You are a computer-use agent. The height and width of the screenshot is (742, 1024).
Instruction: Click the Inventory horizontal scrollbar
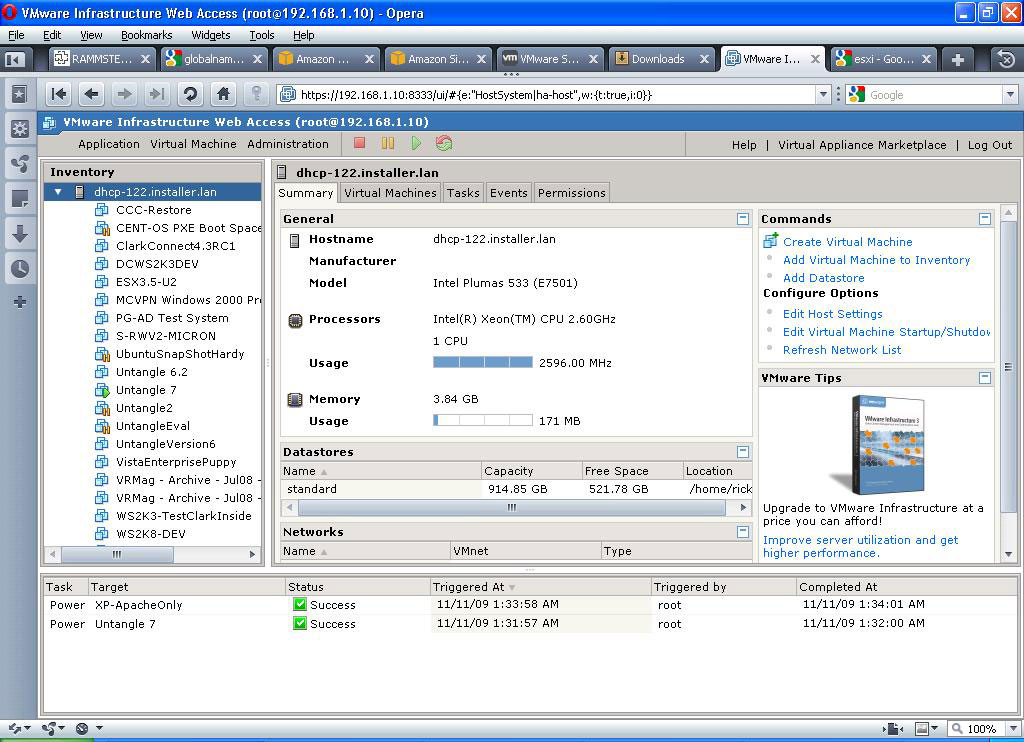(x=117, y=555)
